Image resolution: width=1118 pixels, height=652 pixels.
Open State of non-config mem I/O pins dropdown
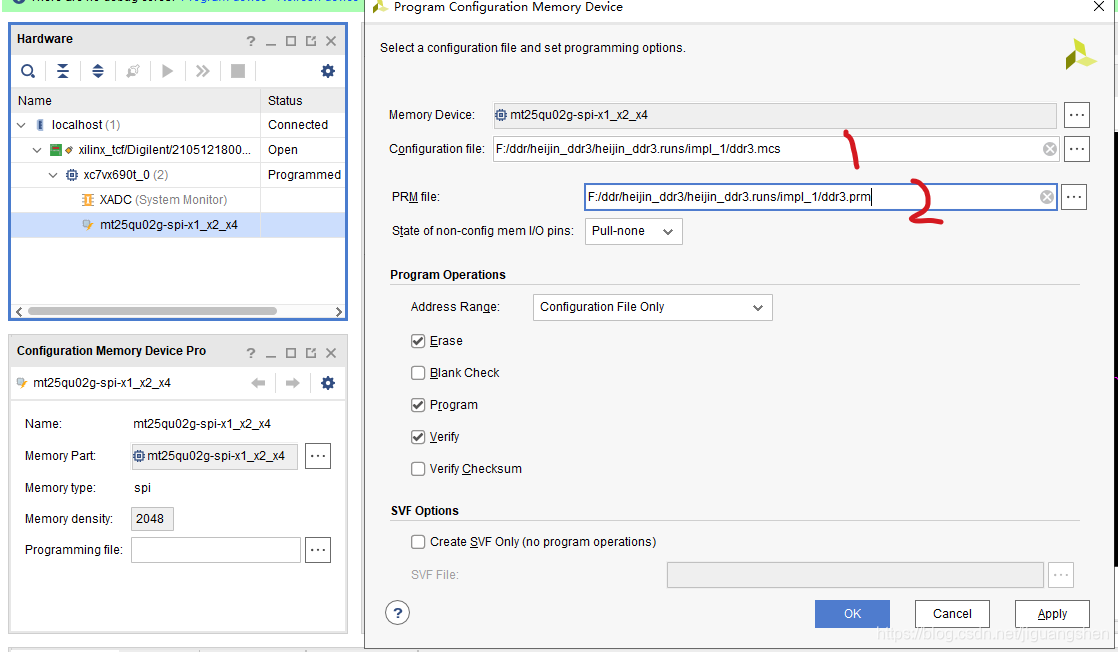coord(633,231)
